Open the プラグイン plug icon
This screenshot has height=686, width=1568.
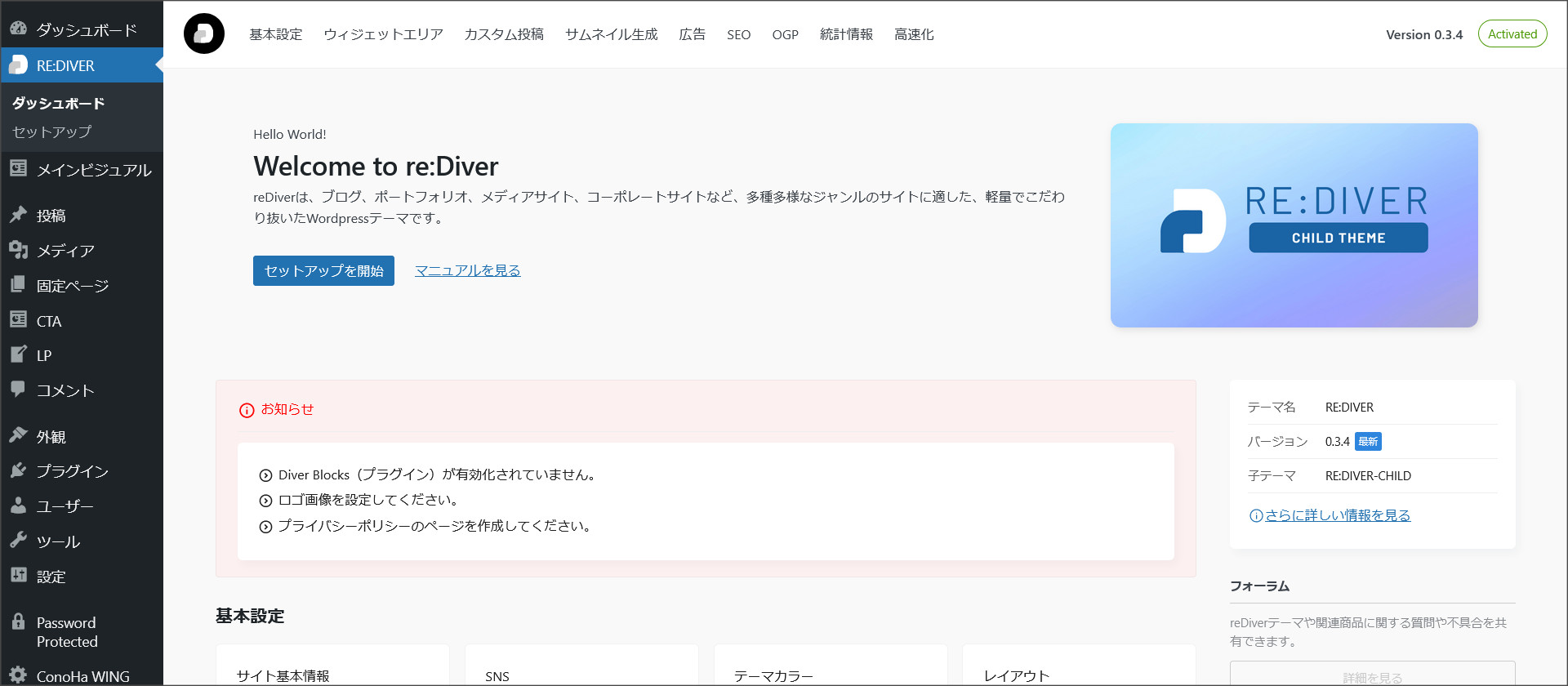click(18, 470)
